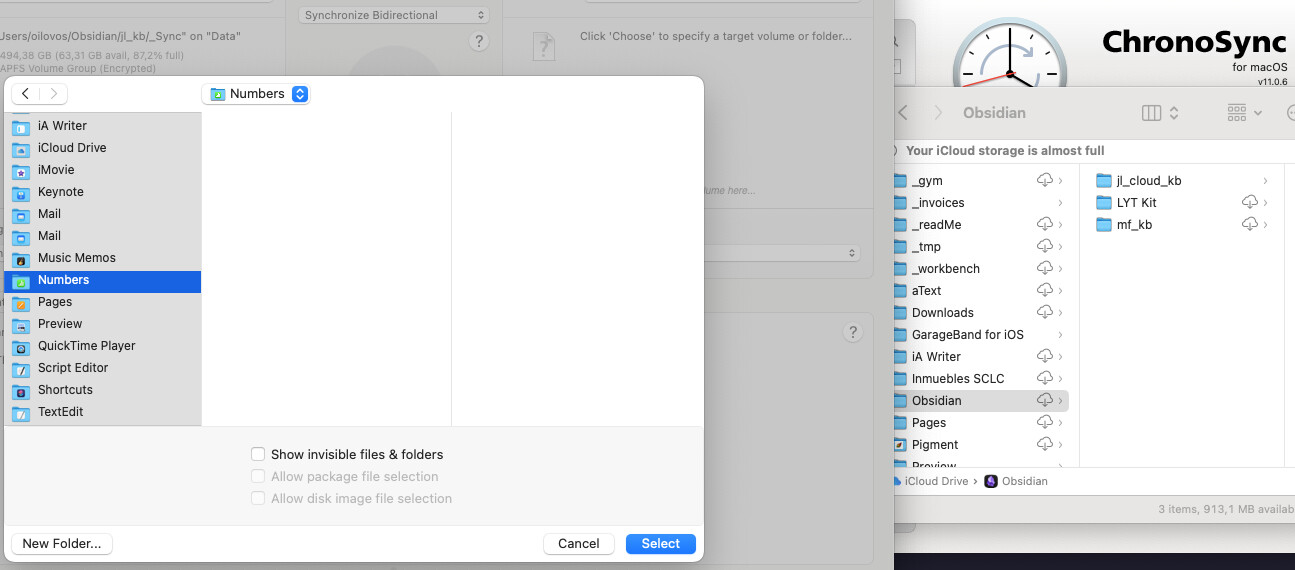
Task: Go forward with the dialog's forward arrow
Action: point(53,94)
